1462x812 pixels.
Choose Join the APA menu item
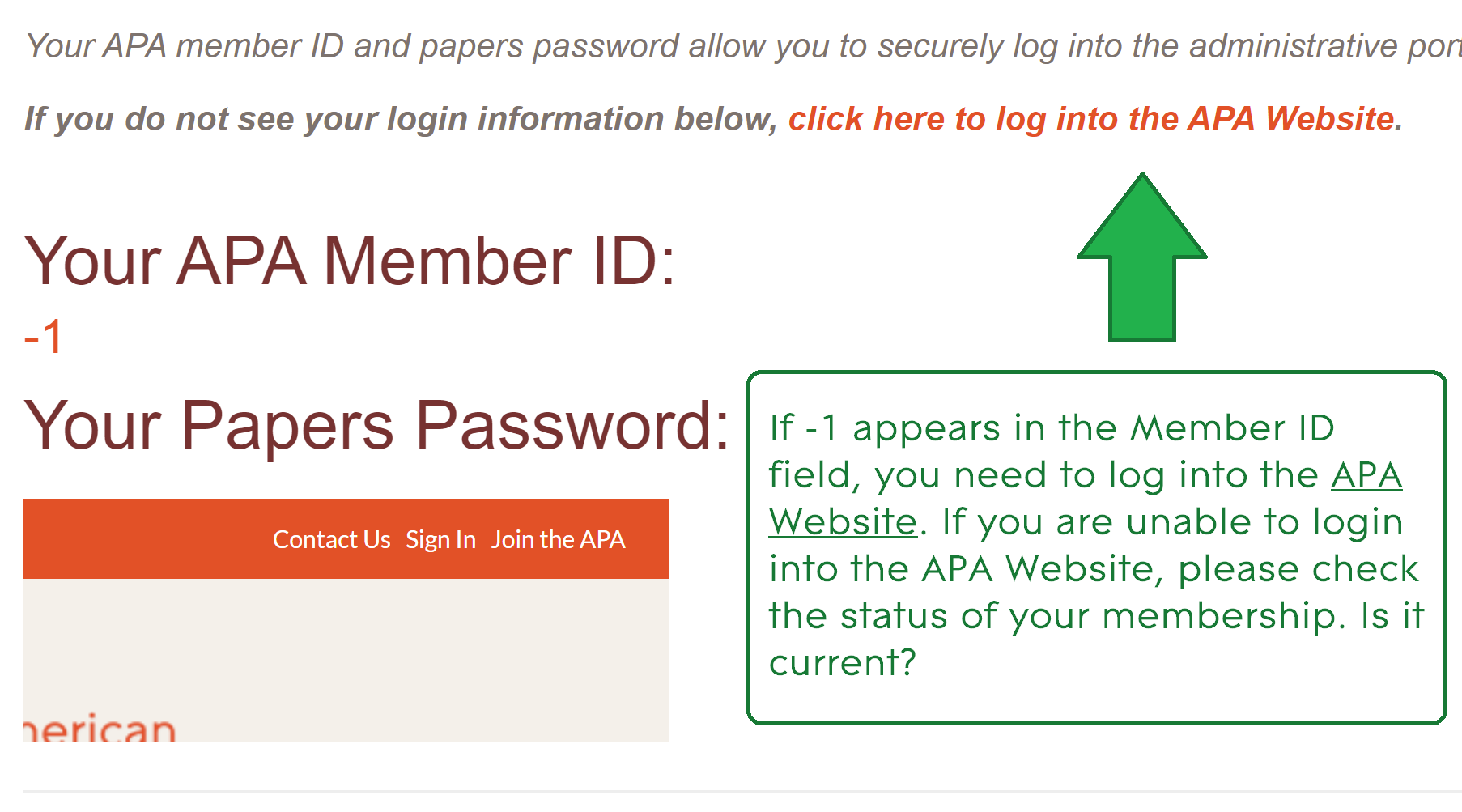[558, 539]
